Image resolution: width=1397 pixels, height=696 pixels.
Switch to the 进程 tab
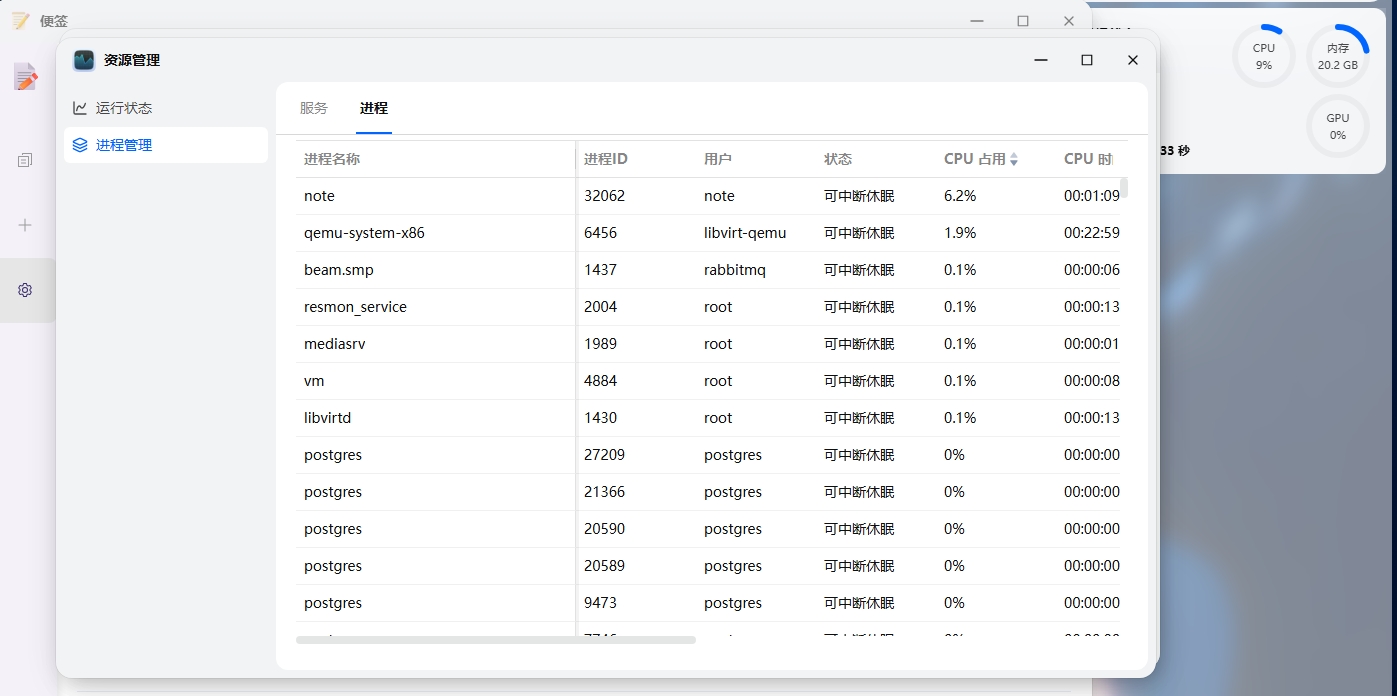[x=374, y=108]
